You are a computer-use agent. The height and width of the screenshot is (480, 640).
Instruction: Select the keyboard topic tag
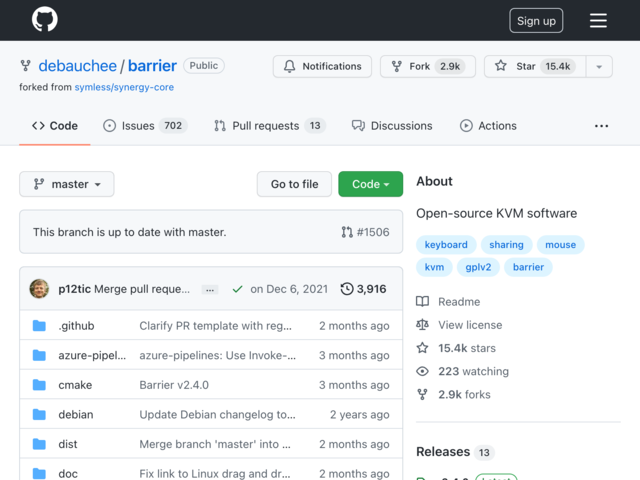[x=446, y=245]
